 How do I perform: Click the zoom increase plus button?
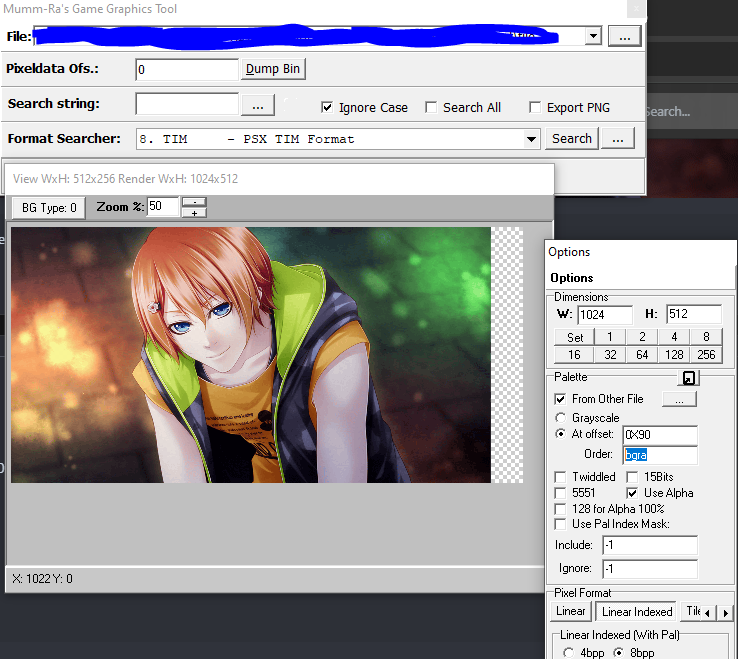[195, 212]
